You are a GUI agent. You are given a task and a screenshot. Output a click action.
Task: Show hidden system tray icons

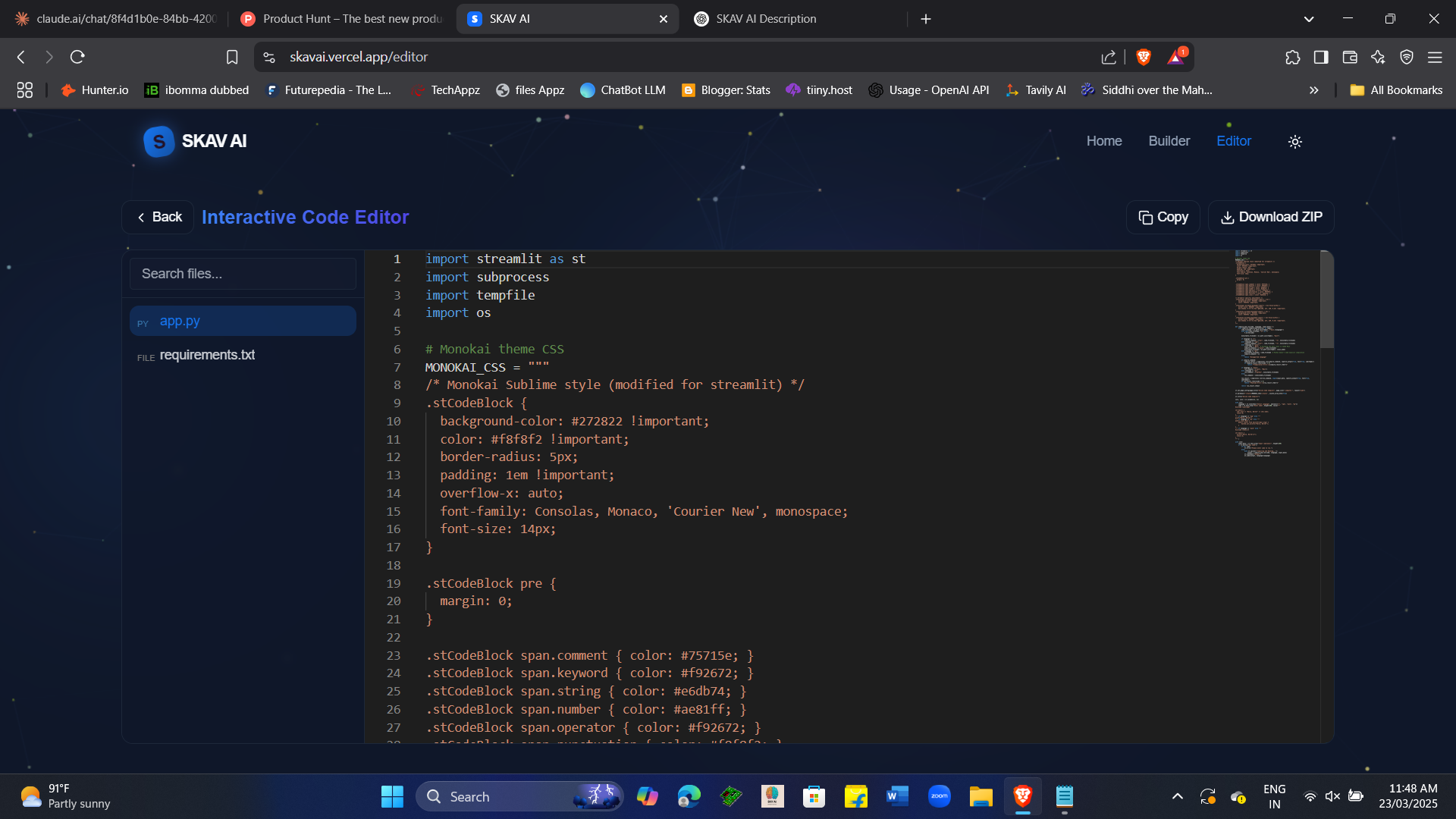pyautogui.click(x=1177, y=796)
